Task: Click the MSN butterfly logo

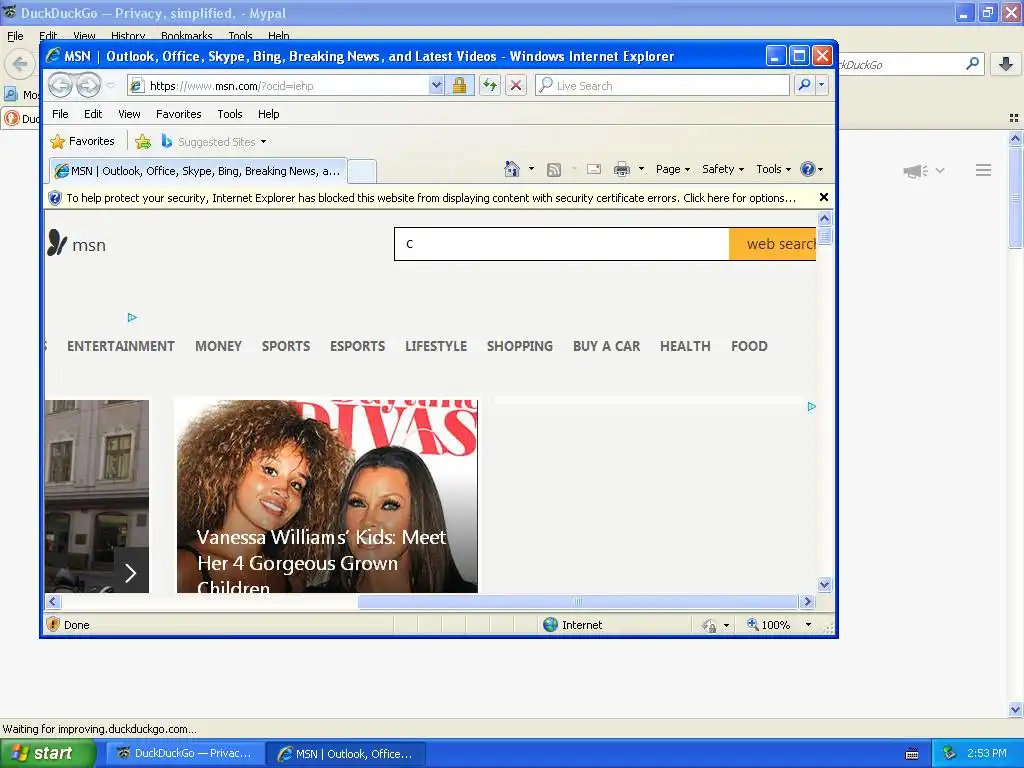Action: [x=57, y=243]
